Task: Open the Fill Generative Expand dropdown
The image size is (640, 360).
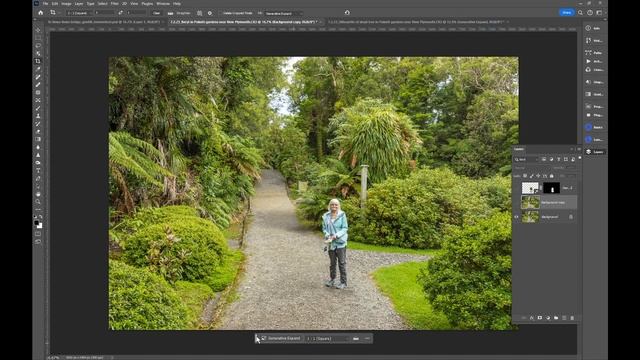Action: point(284,13)
